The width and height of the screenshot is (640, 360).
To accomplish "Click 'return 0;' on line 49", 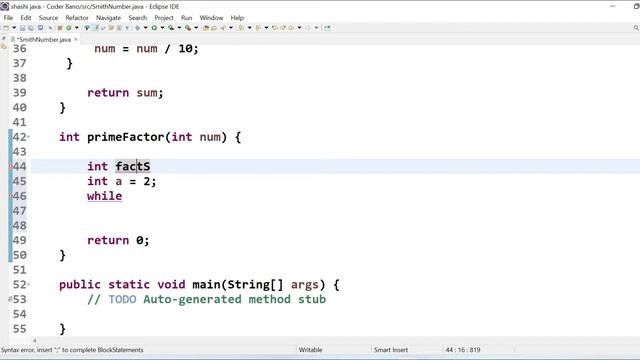I will pyautogui.click(x=118, y=240).
